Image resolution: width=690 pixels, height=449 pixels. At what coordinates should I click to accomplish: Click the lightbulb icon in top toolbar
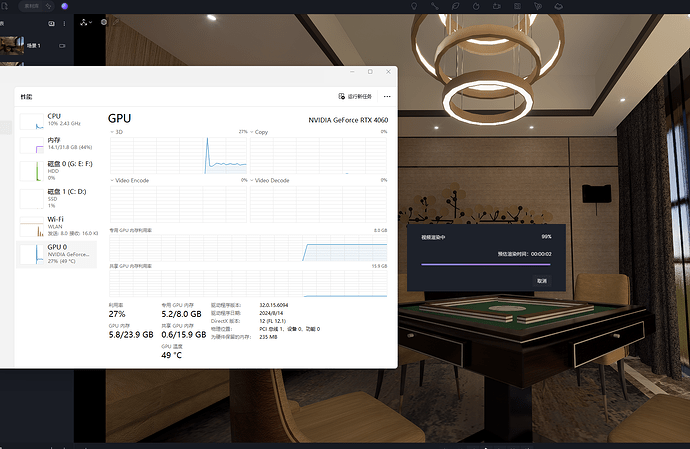coord(414,6)
